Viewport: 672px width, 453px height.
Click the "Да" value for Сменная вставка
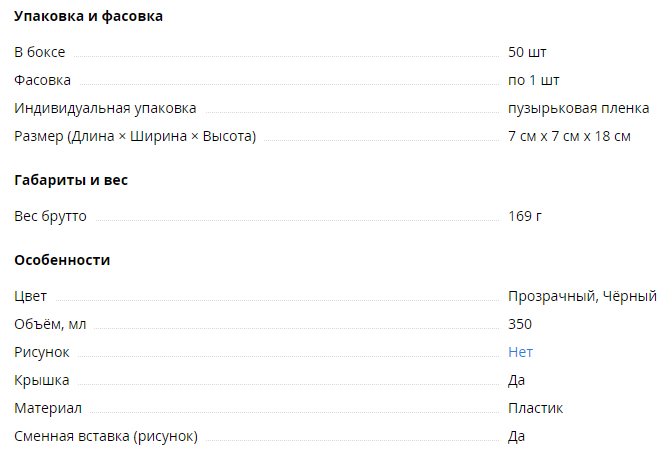click(516, 436)
